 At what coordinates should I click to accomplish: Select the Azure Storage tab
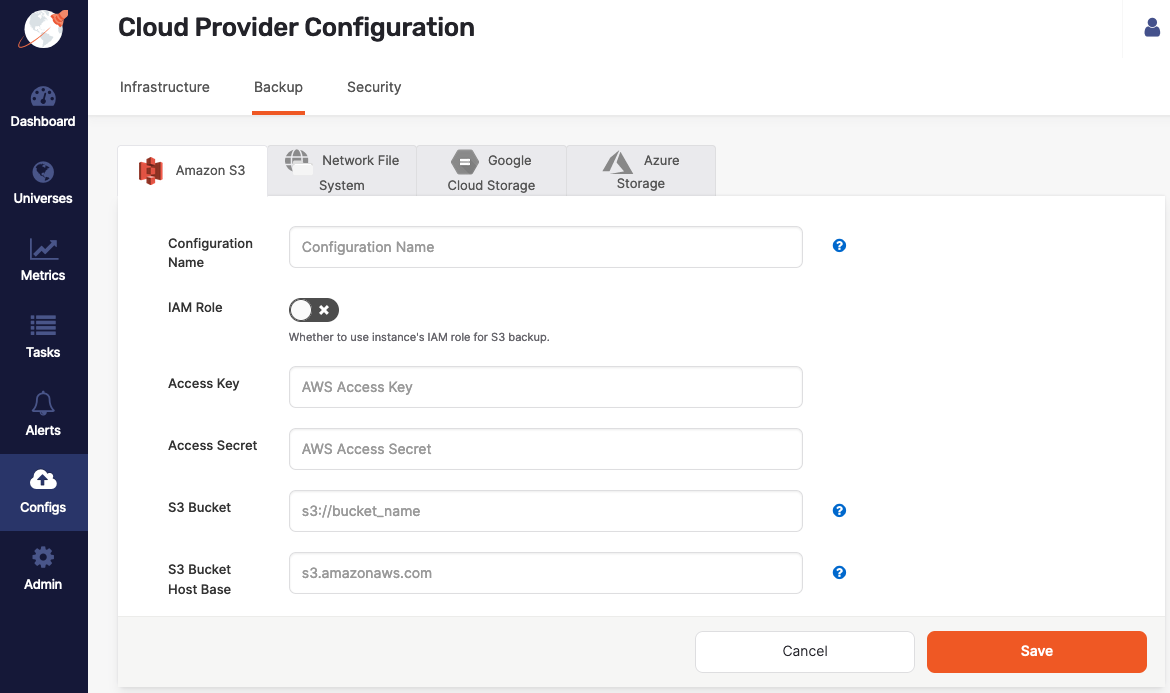click(x=641, y=171)
